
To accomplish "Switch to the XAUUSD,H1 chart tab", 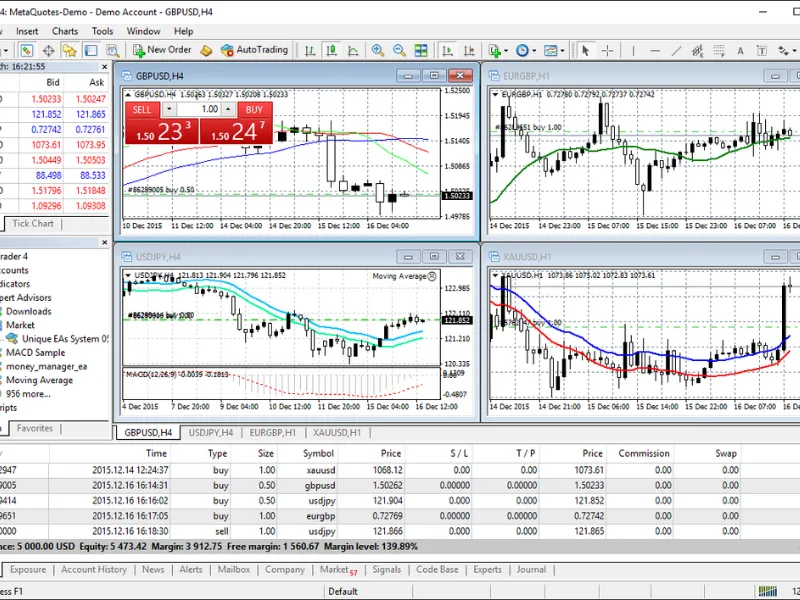I will 337,433.
